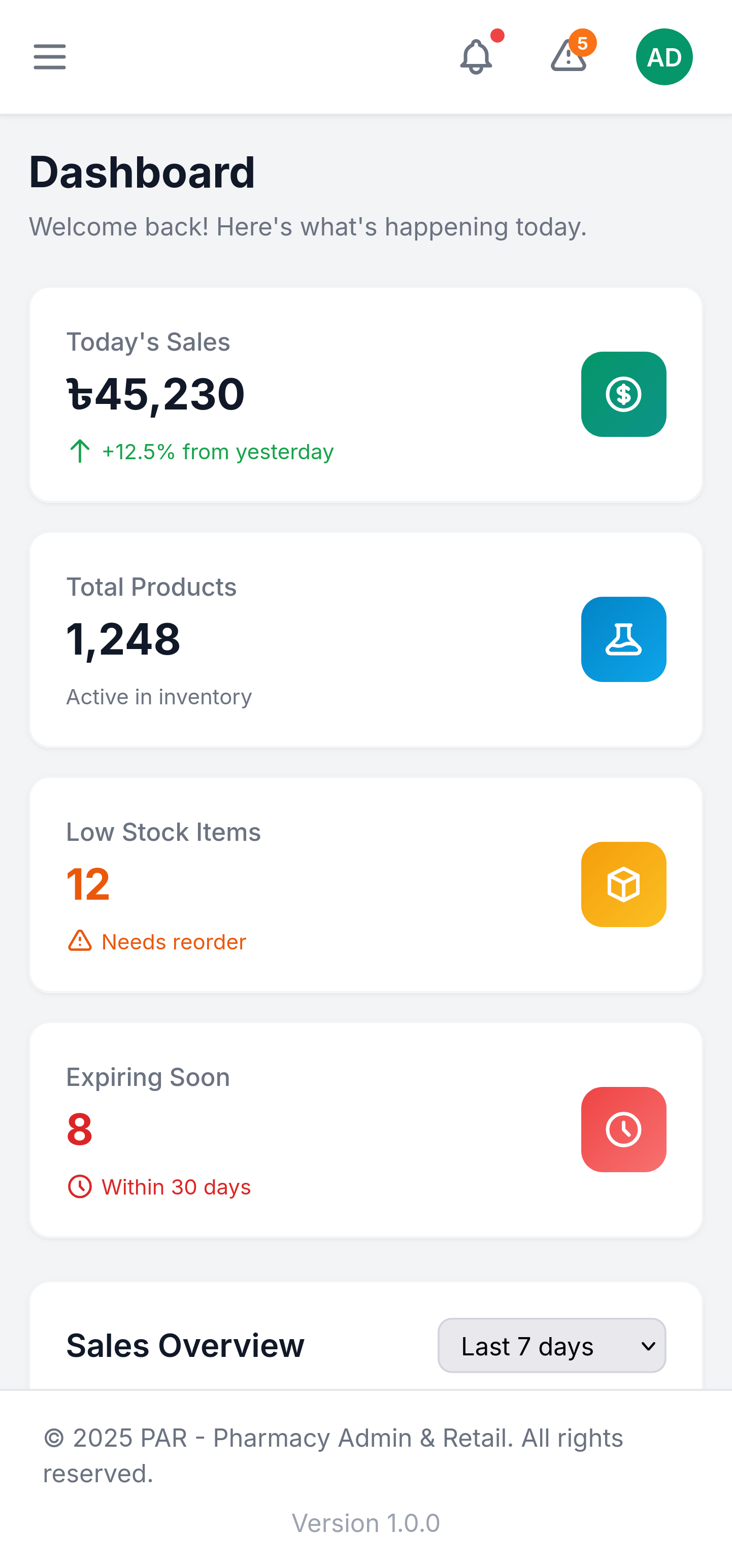Image resolution: width=732 pixels, height=1568 pixels.
Task: Click the Expiring Soon count 8
Action: pos(80,1130)
